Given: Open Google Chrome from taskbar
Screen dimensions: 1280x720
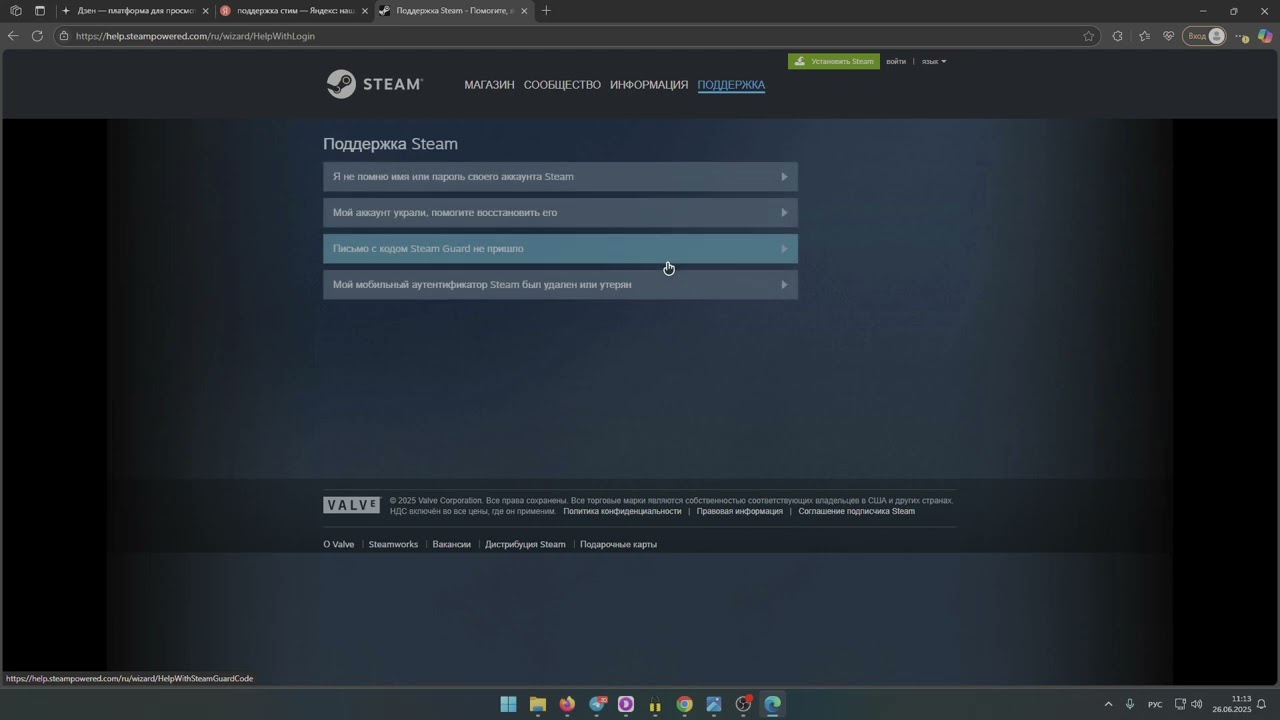Looking at the screenshot, I should click(x=684, y=704).
